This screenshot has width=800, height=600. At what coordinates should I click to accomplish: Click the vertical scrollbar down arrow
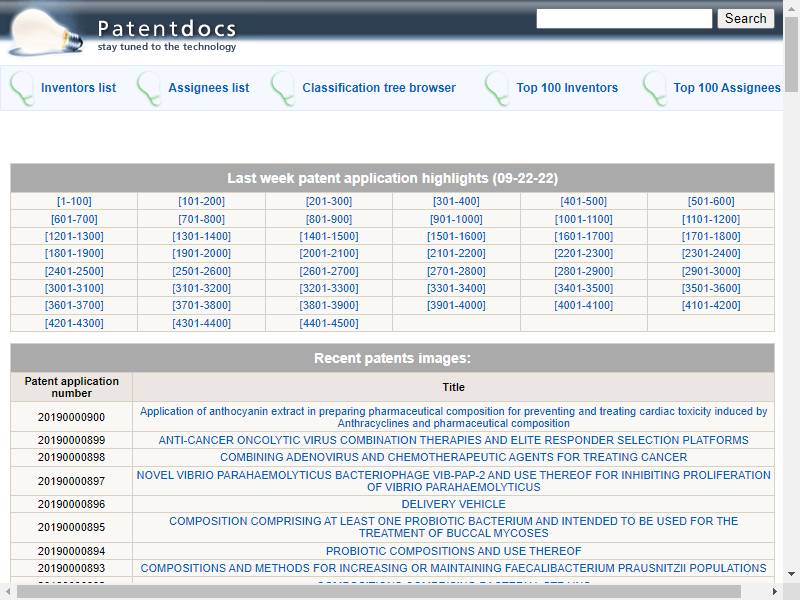pos(791,574)
